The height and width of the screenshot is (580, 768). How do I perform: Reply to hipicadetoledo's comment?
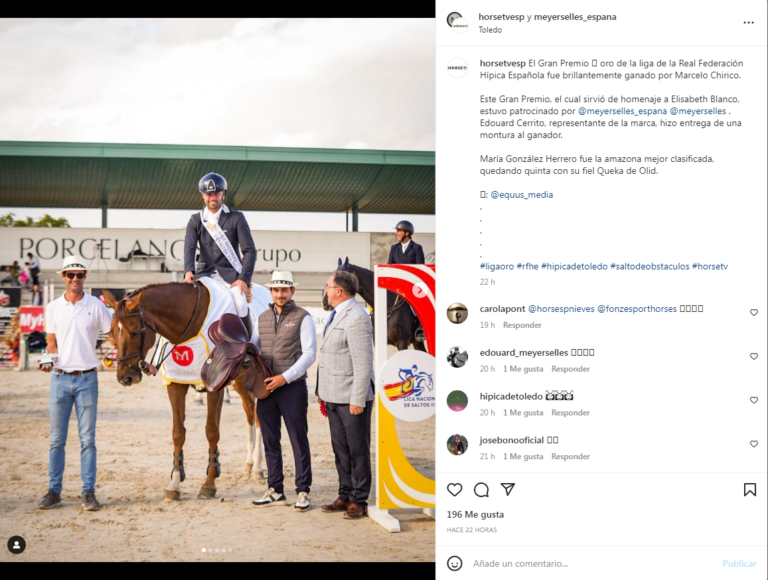point(571,412)
